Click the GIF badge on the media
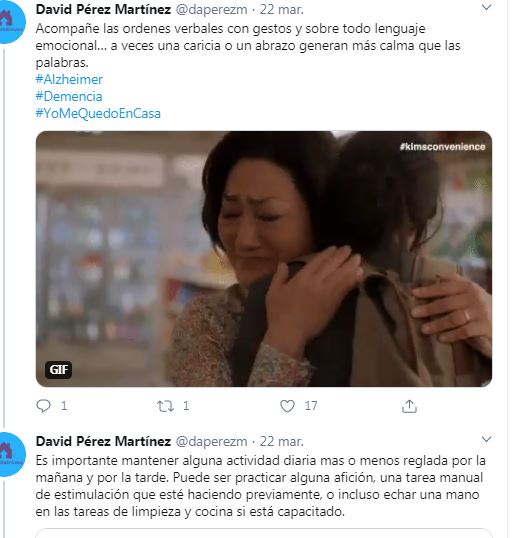 [x=58, y=370]
